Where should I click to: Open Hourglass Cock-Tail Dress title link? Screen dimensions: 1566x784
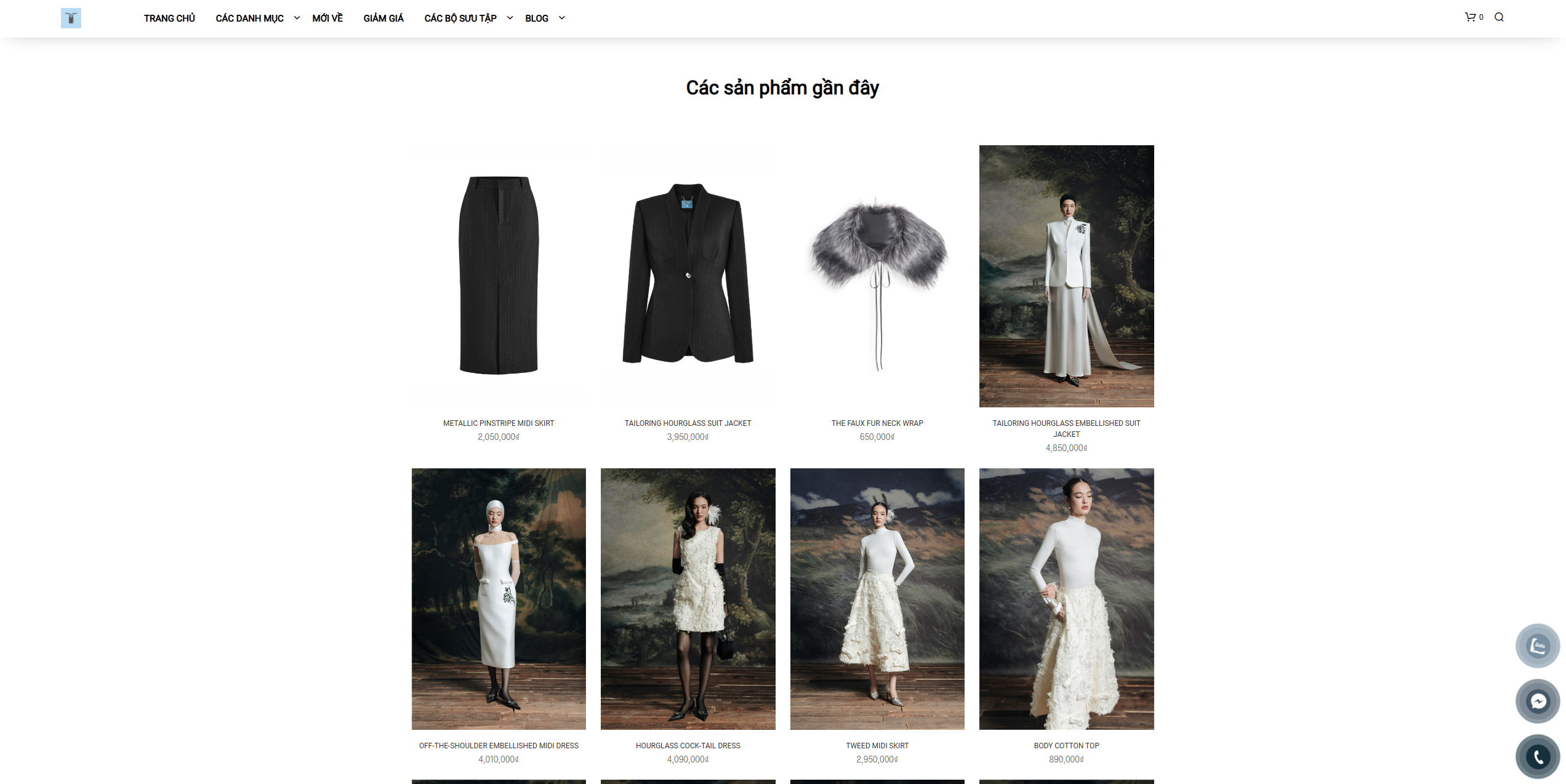[688, 746]
